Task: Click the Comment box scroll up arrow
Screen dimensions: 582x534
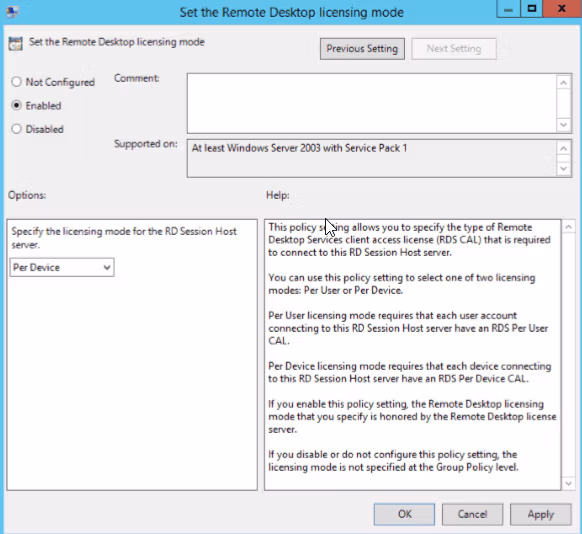Action: (x=563, y=82)
